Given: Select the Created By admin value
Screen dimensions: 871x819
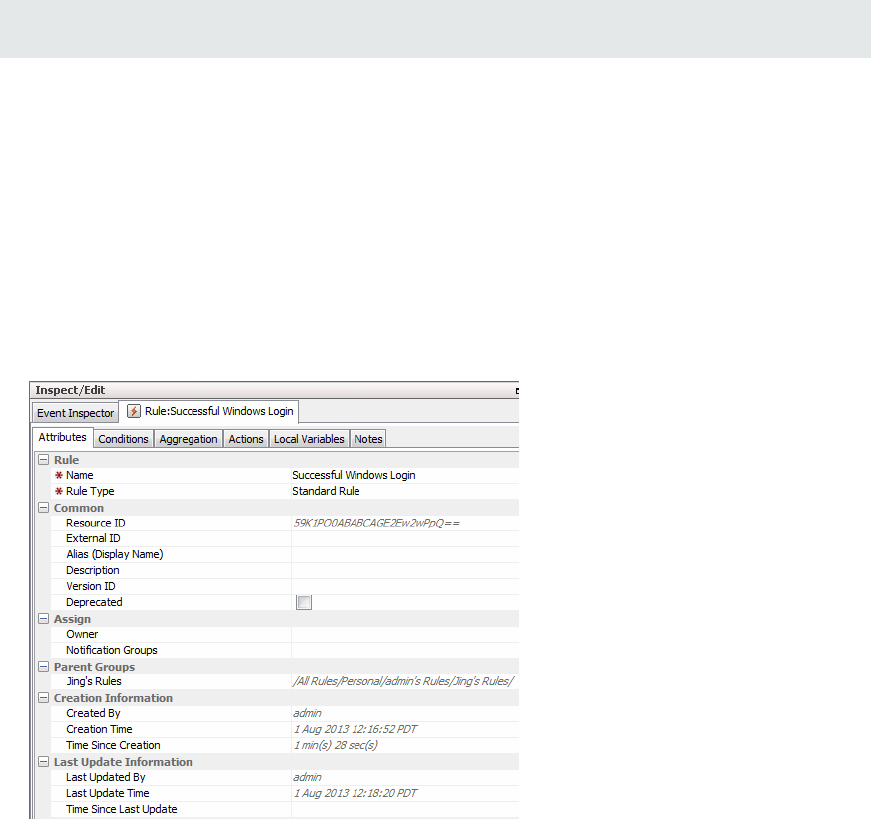Looking at the screenshot, I should pyautogui.click(x=307, y=713).
